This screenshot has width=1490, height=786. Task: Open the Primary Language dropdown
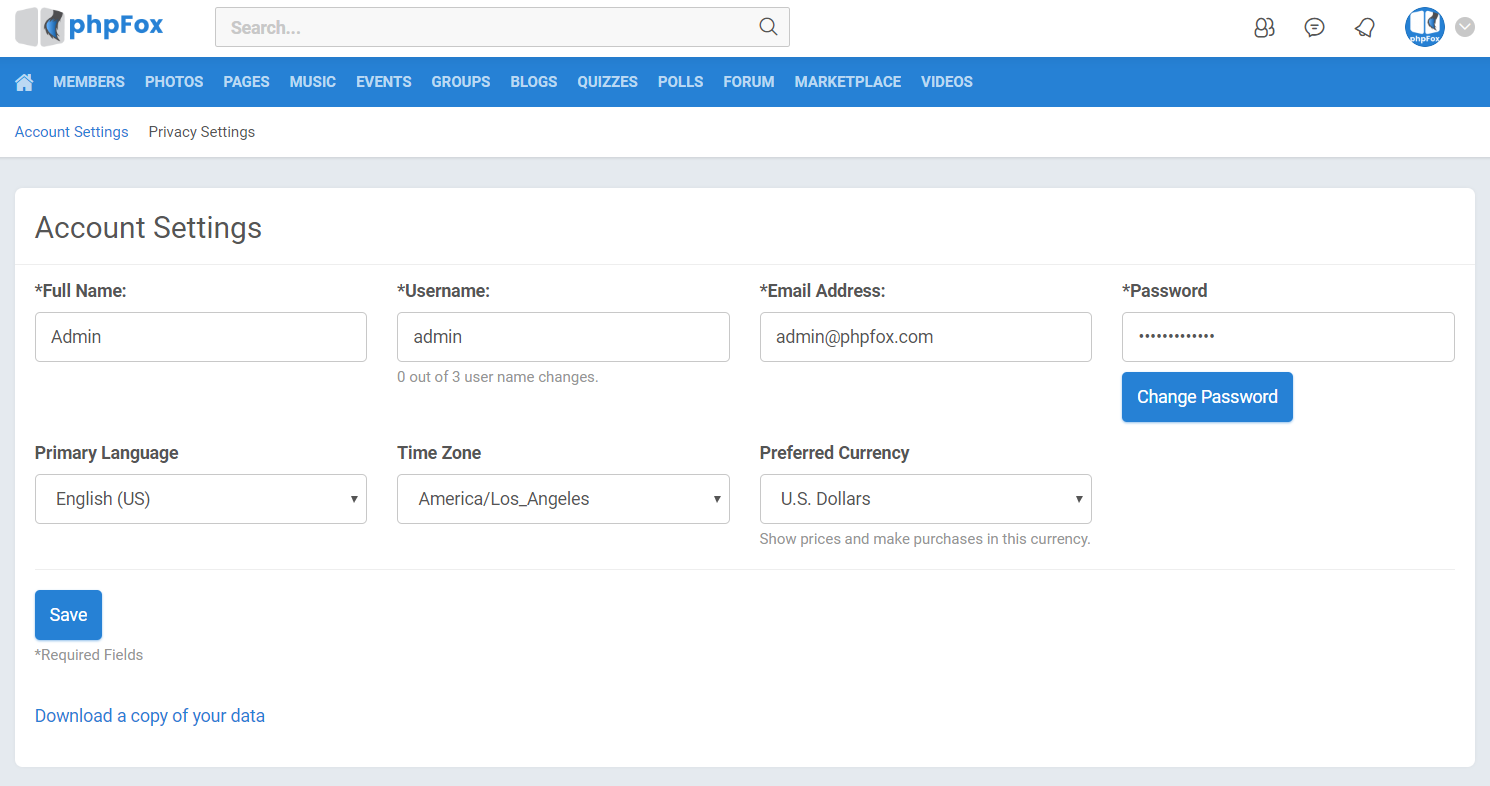(200, 499)
